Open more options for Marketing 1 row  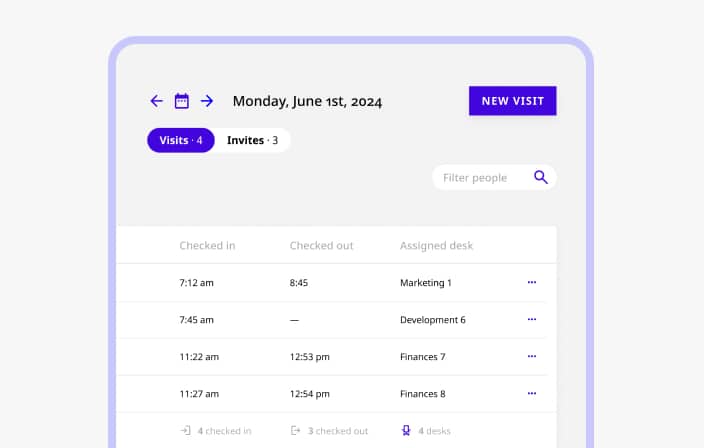coord(531,283)
